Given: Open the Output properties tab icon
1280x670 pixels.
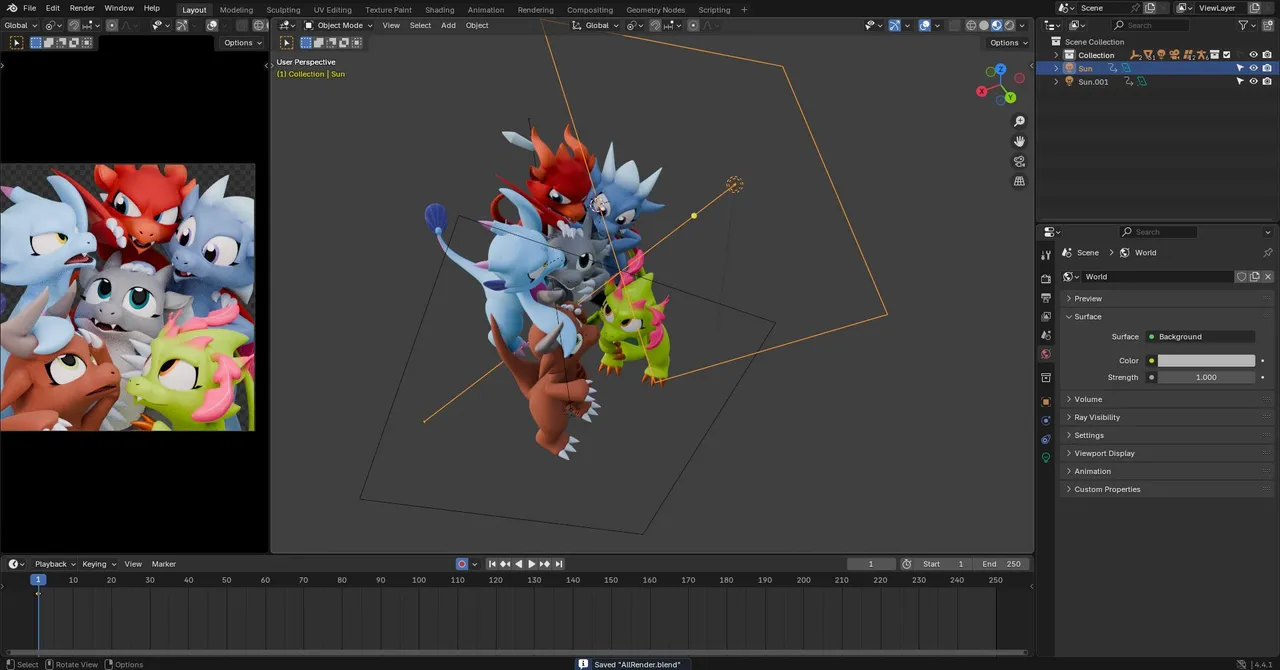Looking at the screenshot, I should 1046,298.
